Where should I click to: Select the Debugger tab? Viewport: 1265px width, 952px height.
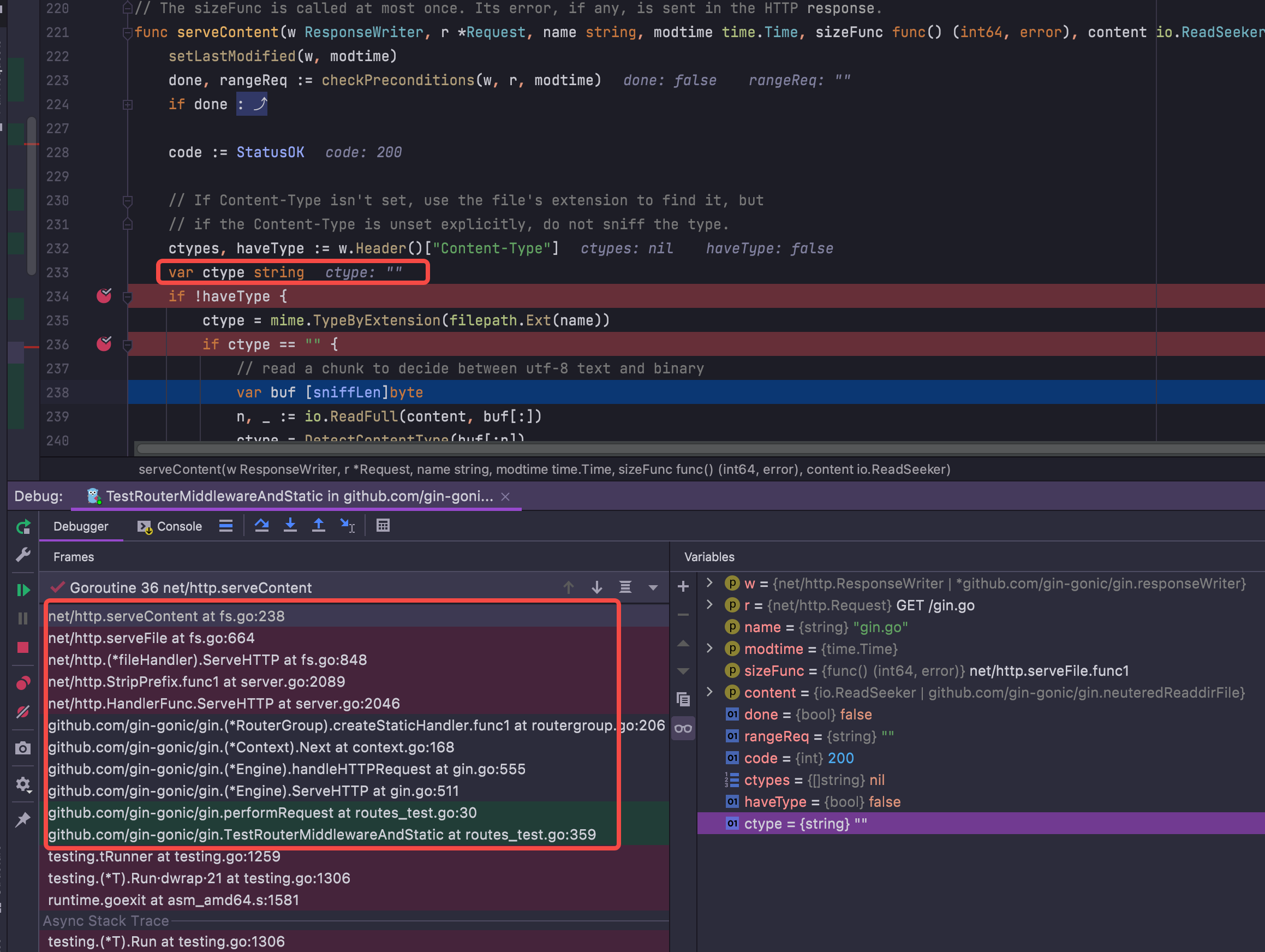pos(81,526)
